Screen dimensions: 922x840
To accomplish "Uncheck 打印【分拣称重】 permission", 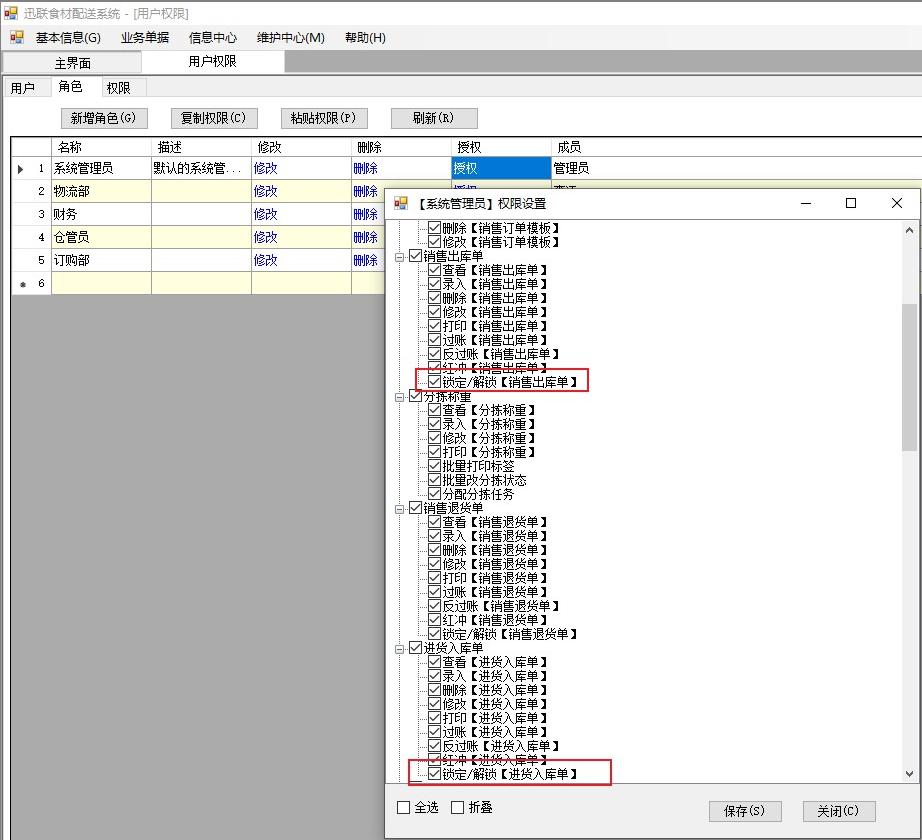I will click(x=435, y=451).
